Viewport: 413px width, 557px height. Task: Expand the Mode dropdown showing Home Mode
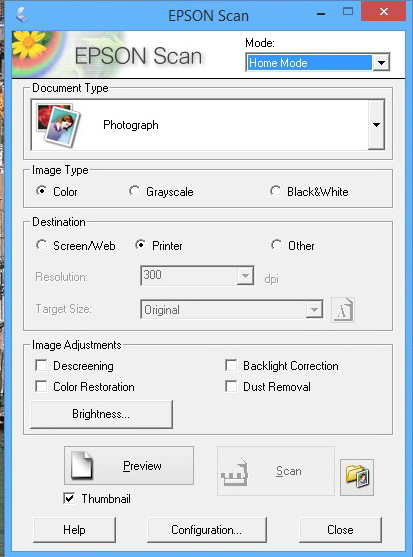point(381,63)
